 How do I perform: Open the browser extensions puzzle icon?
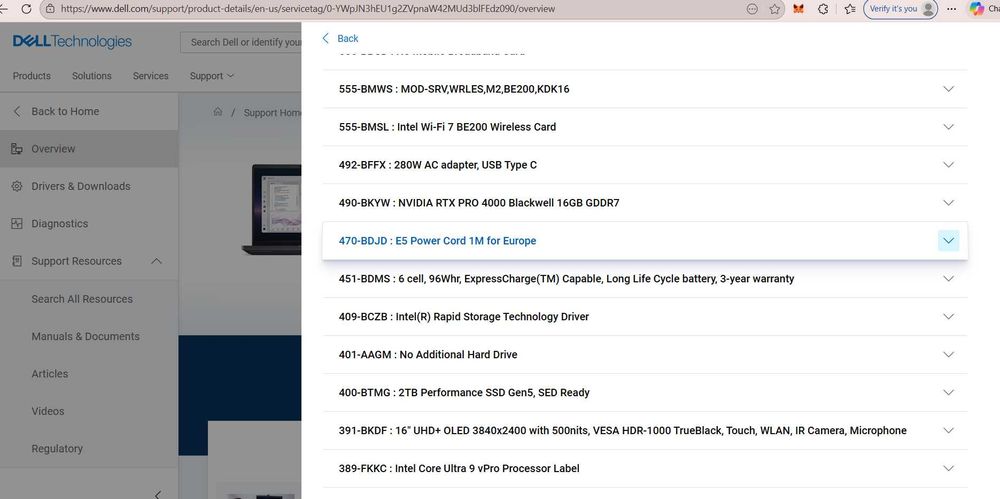823,9
